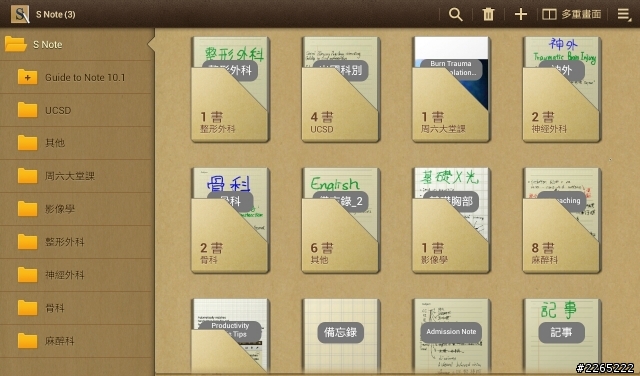Select 神經外科 folder in sidebar

coord(76,275)
